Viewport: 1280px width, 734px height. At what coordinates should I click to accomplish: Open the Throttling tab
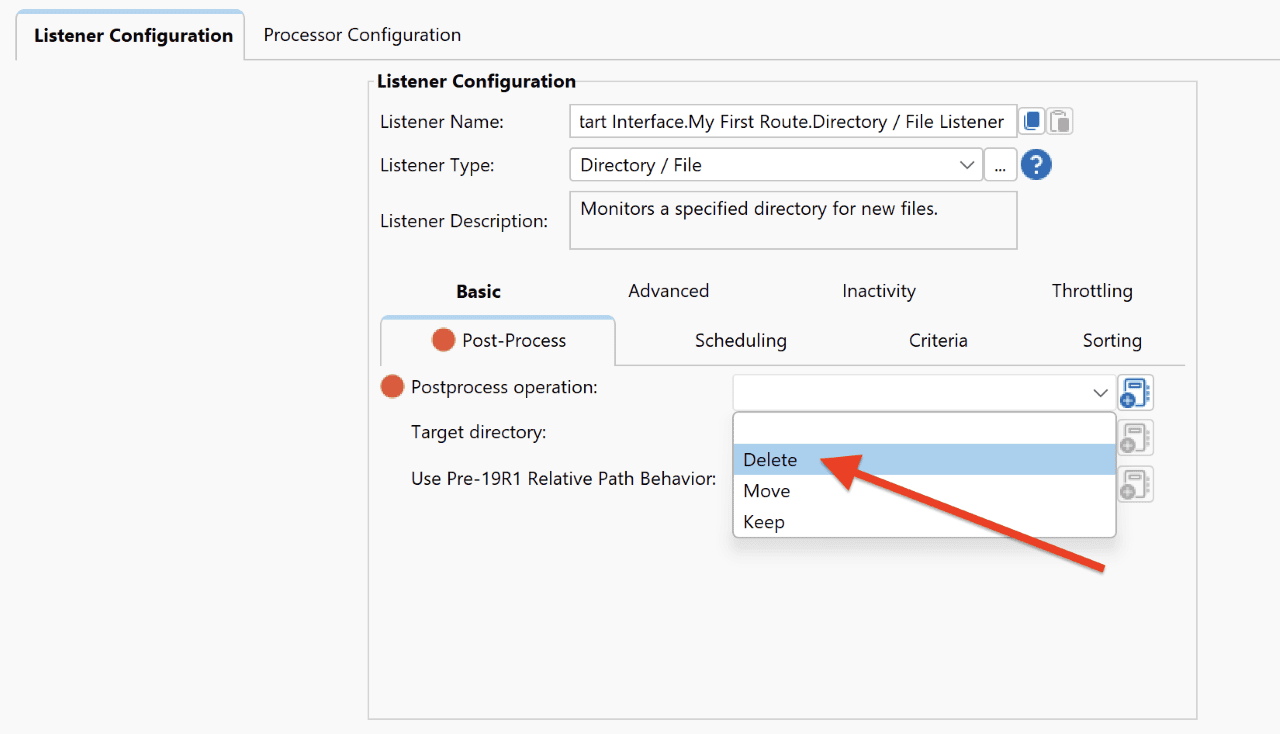(1092, 291)
